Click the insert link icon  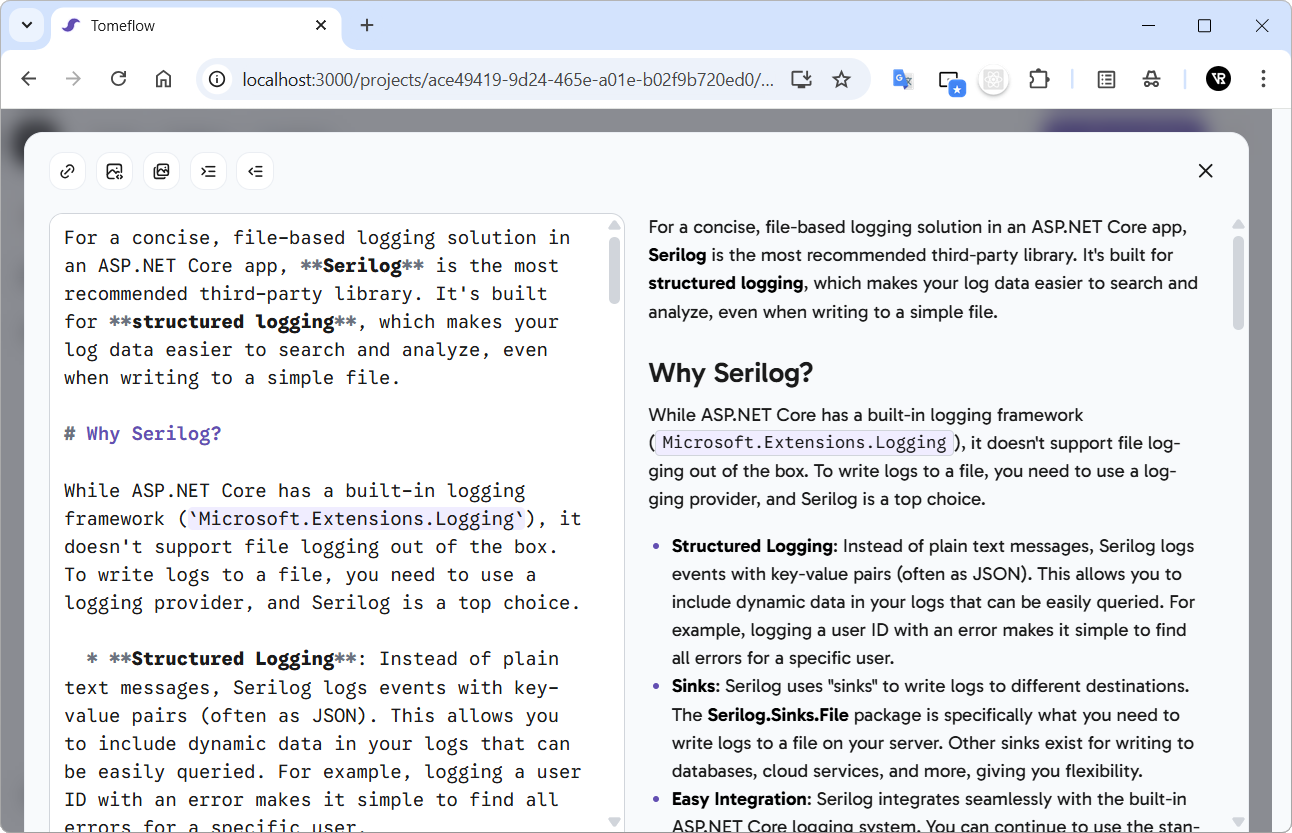[67, 171]
